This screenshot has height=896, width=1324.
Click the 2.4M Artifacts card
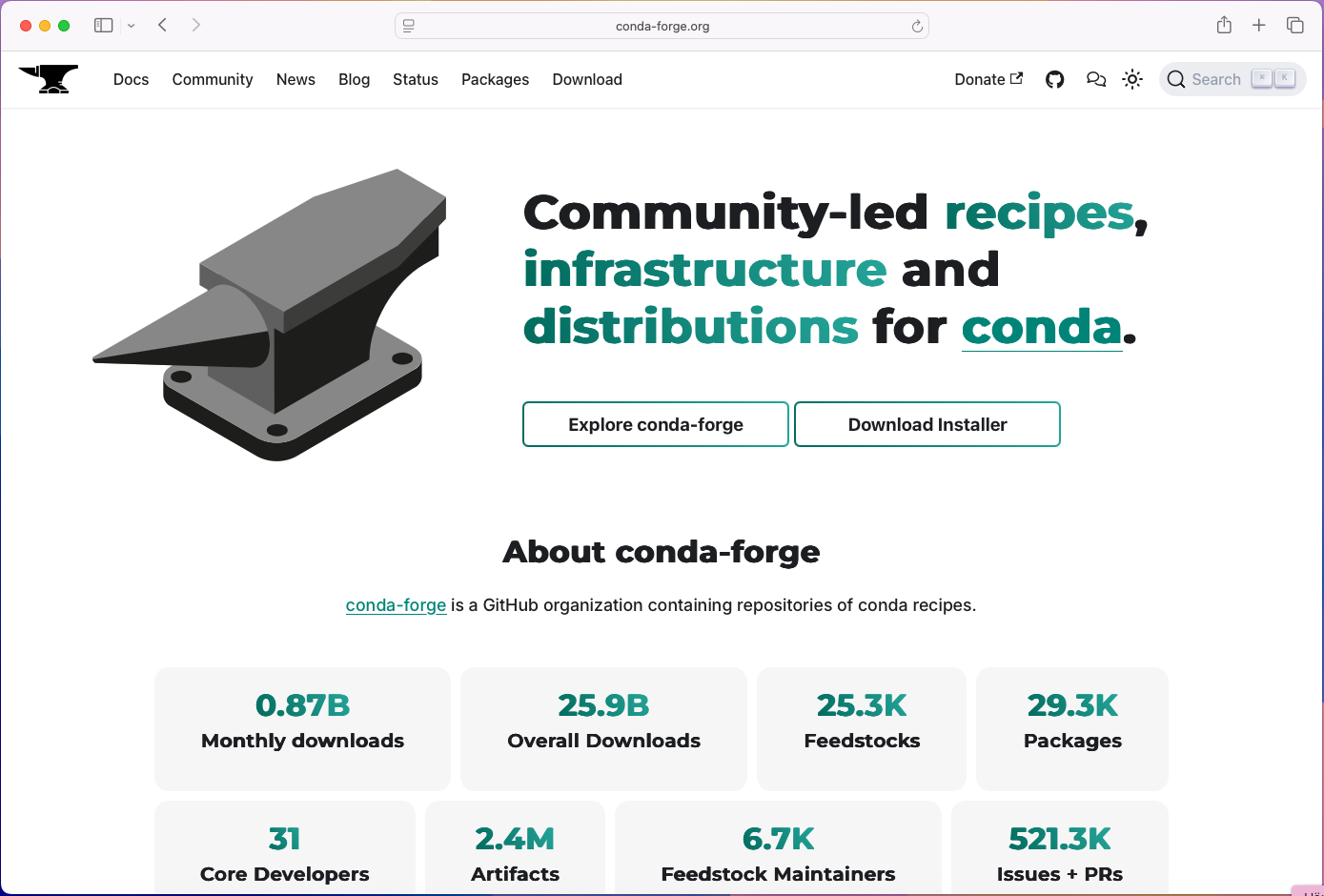(x=515, y=848)
